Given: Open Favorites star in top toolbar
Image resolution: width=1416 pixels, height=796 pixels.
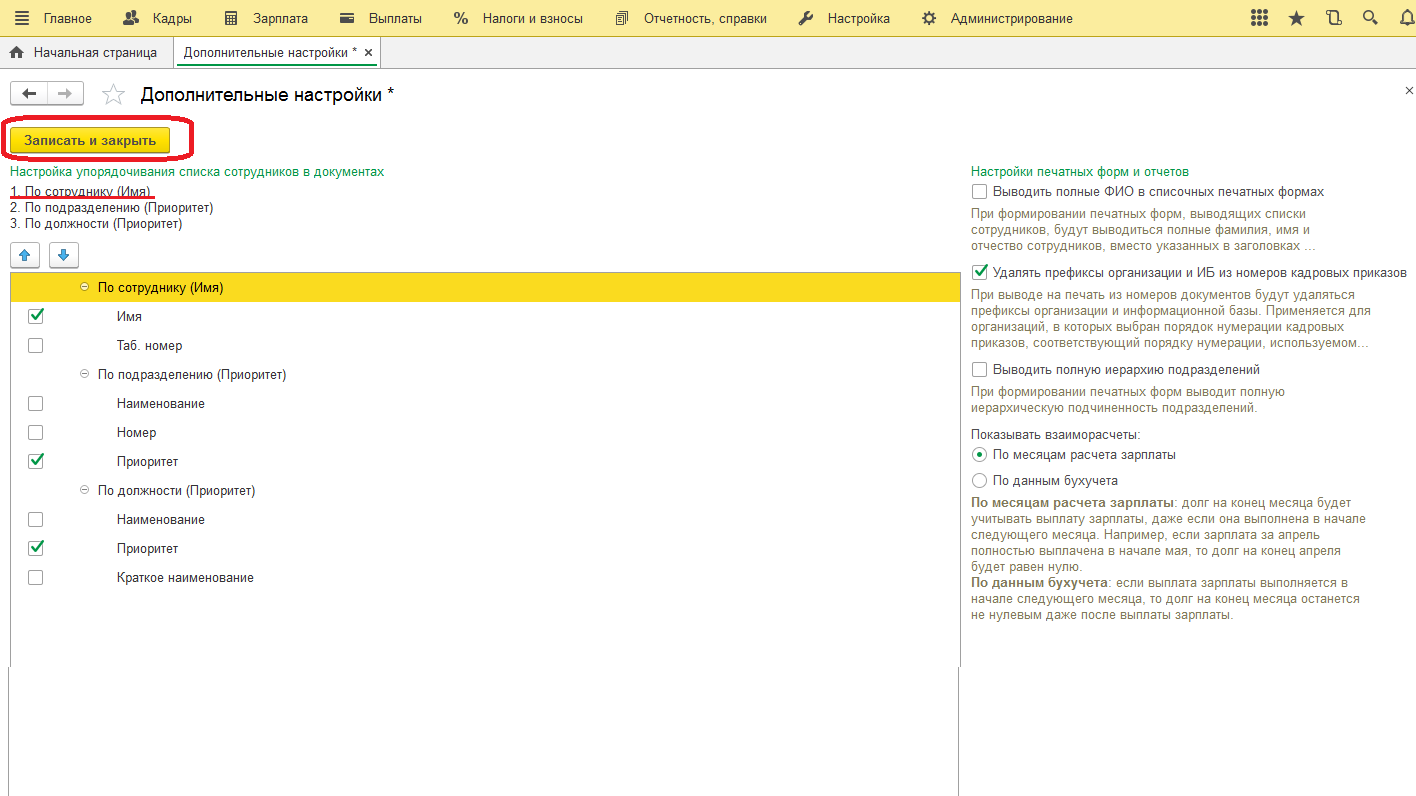Looking at the screenshot, I should pos(1297,18).
